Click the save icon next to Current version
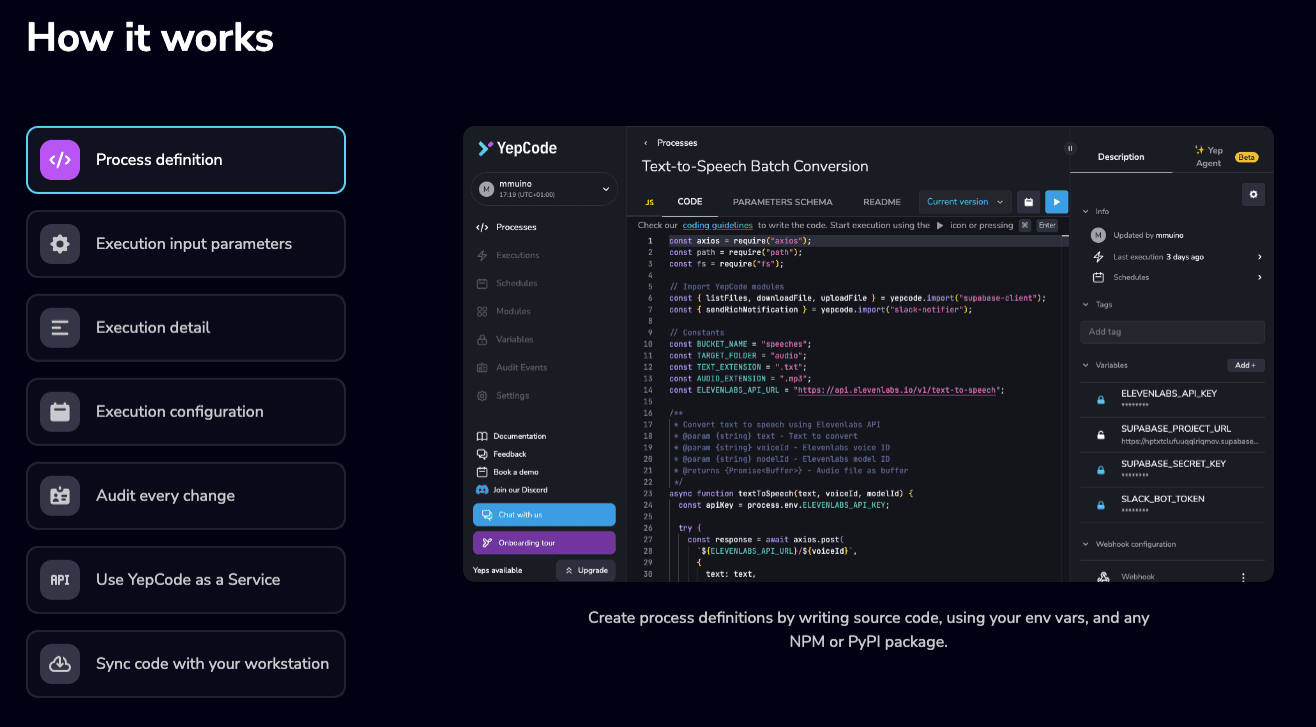The image size is (1316, 727). [x=1028, y=202]
